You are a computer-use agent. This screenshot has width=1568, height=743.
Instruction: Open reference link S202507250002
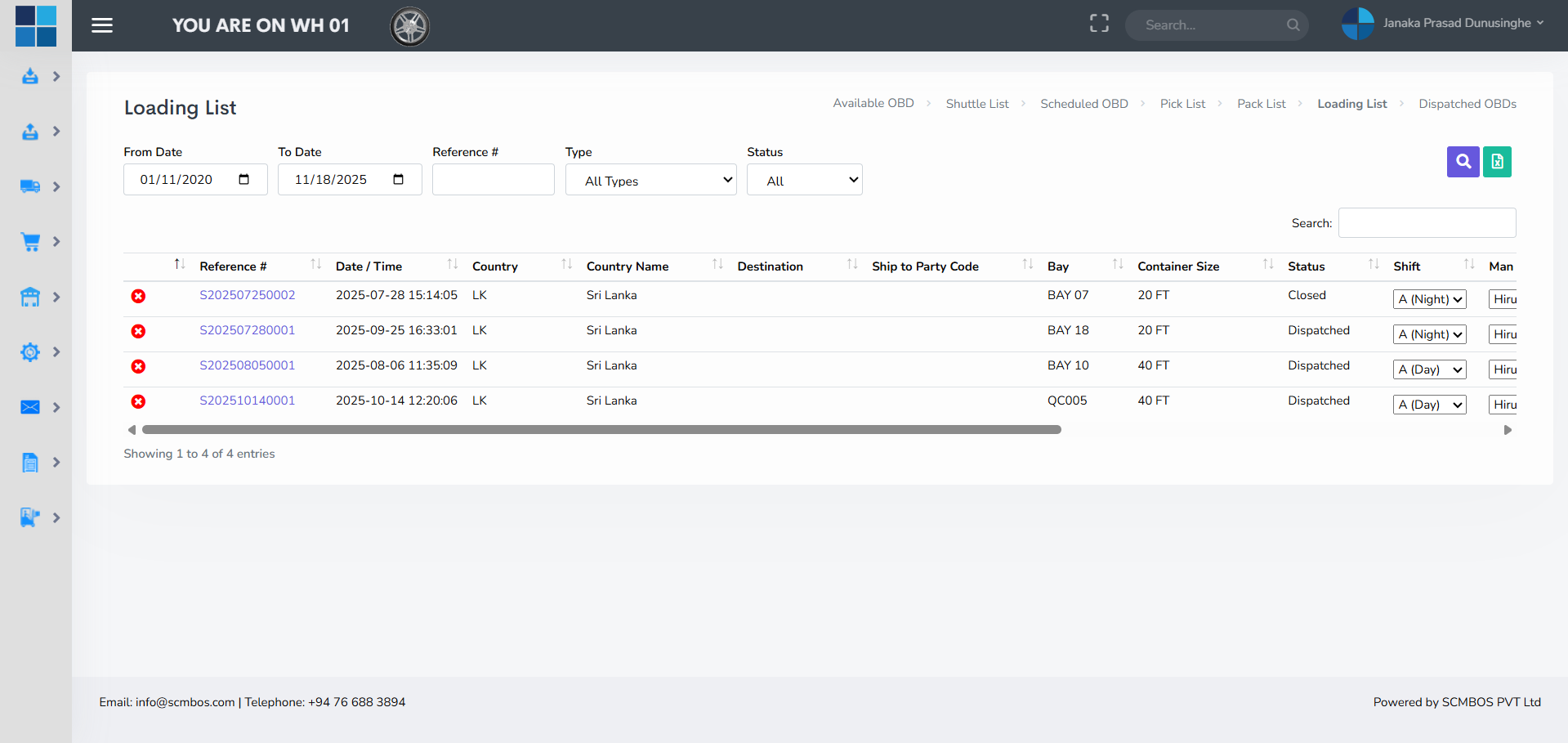coord(248,295)
